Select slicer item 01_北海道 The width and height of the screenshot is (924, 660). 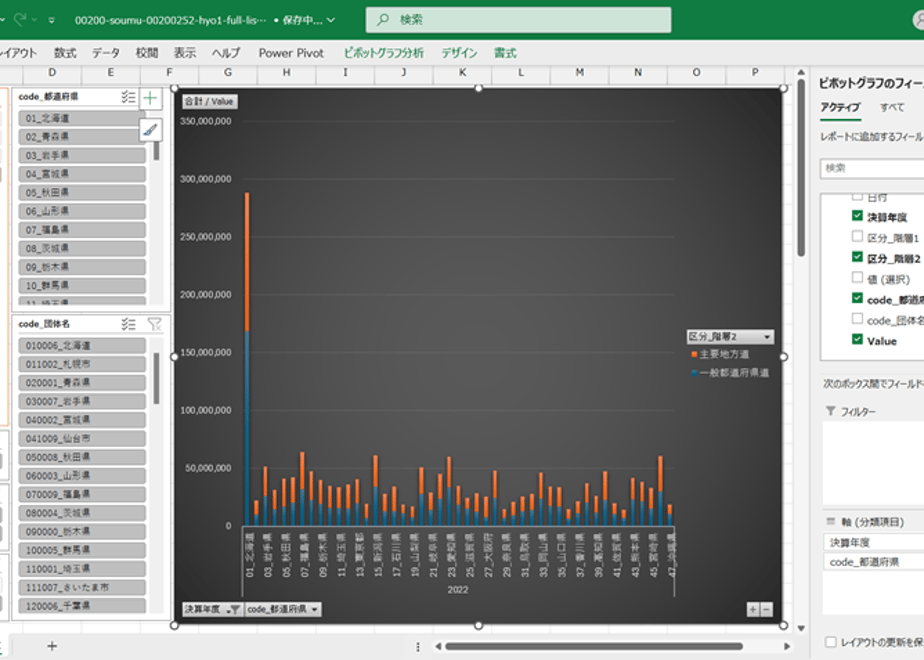click(x=82, y=118)
